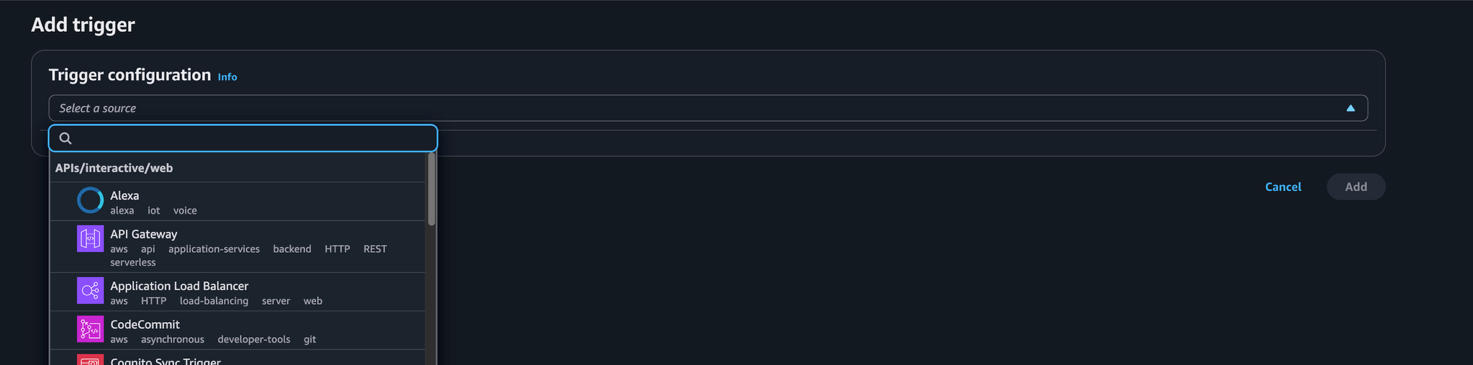Screen dimensions: 1473x365
Task: Click the red Cognito Sync Trigger icon
Action: click(90, 360)
